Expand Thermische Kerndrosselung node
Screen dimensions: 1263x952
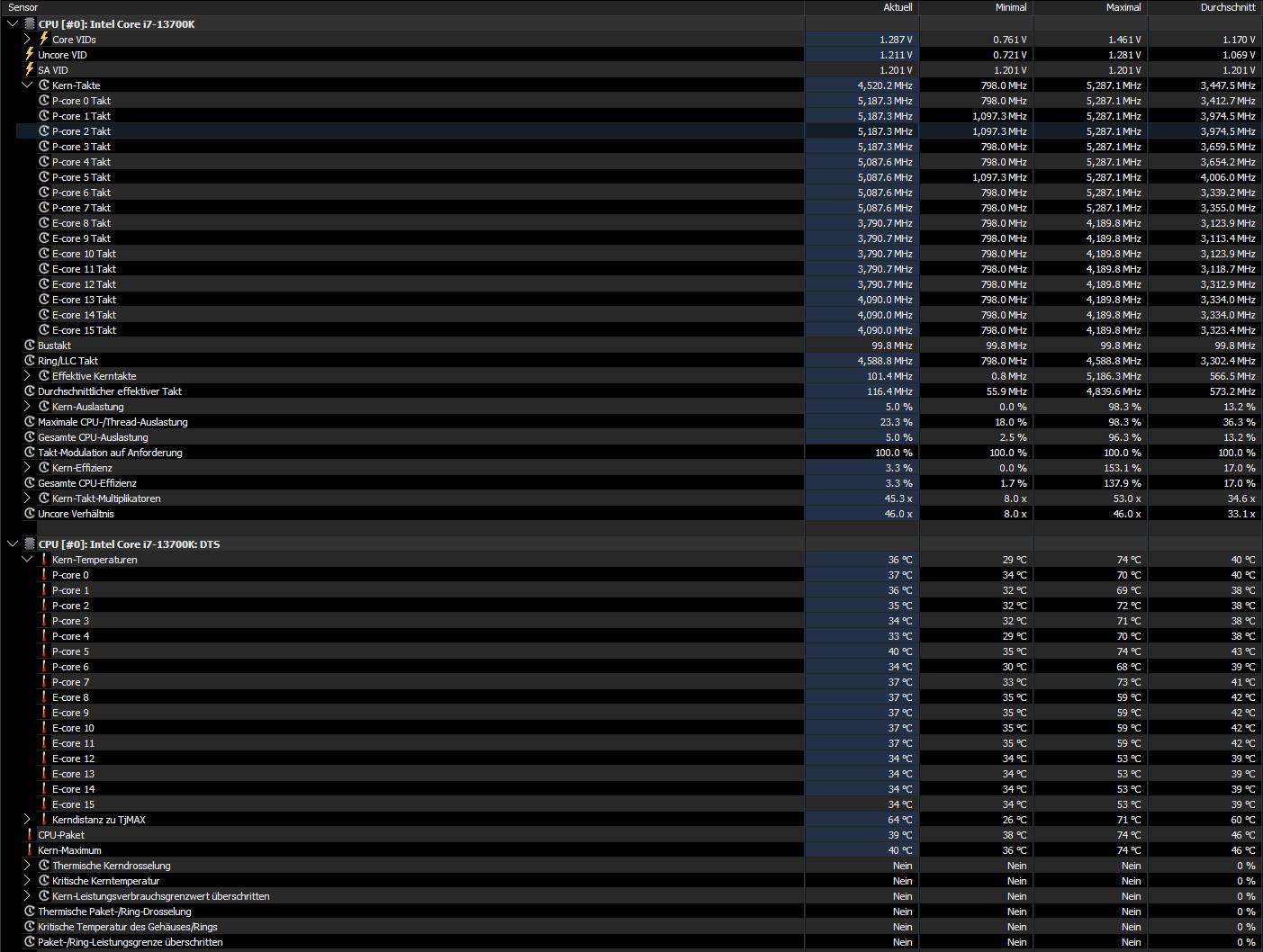(x=27, y=866)
